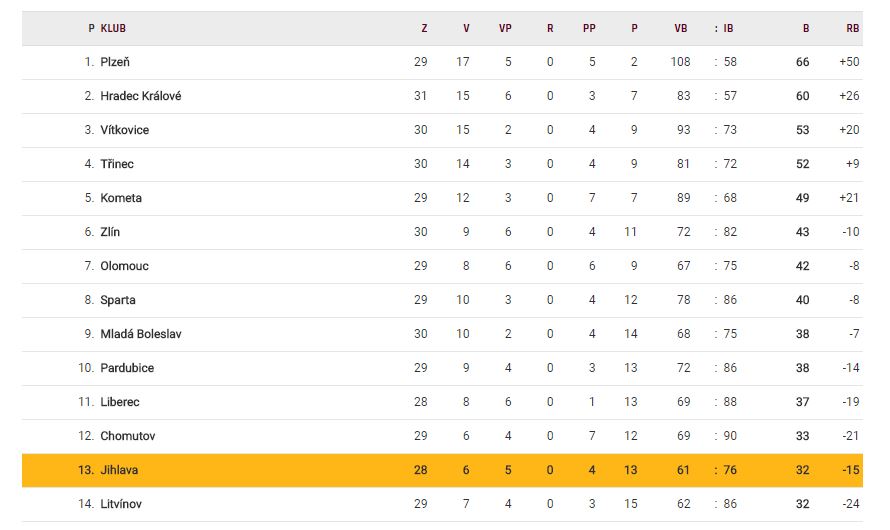Click the VP column header
This screenshot has width=890, height=530.
point(505,28)
